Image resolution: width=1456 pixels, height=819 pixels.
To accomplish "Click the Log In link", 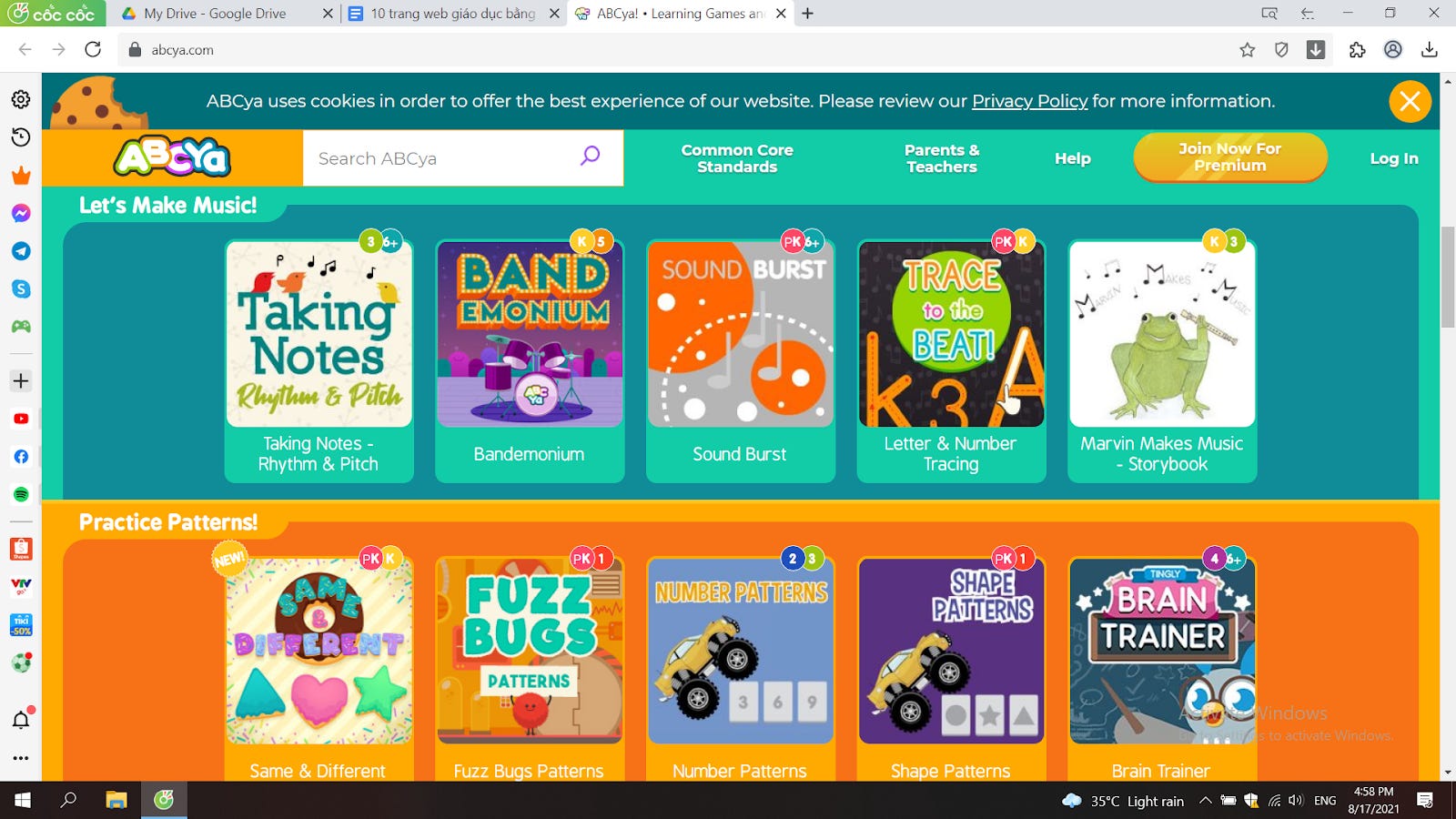I will pos(1393,158).
